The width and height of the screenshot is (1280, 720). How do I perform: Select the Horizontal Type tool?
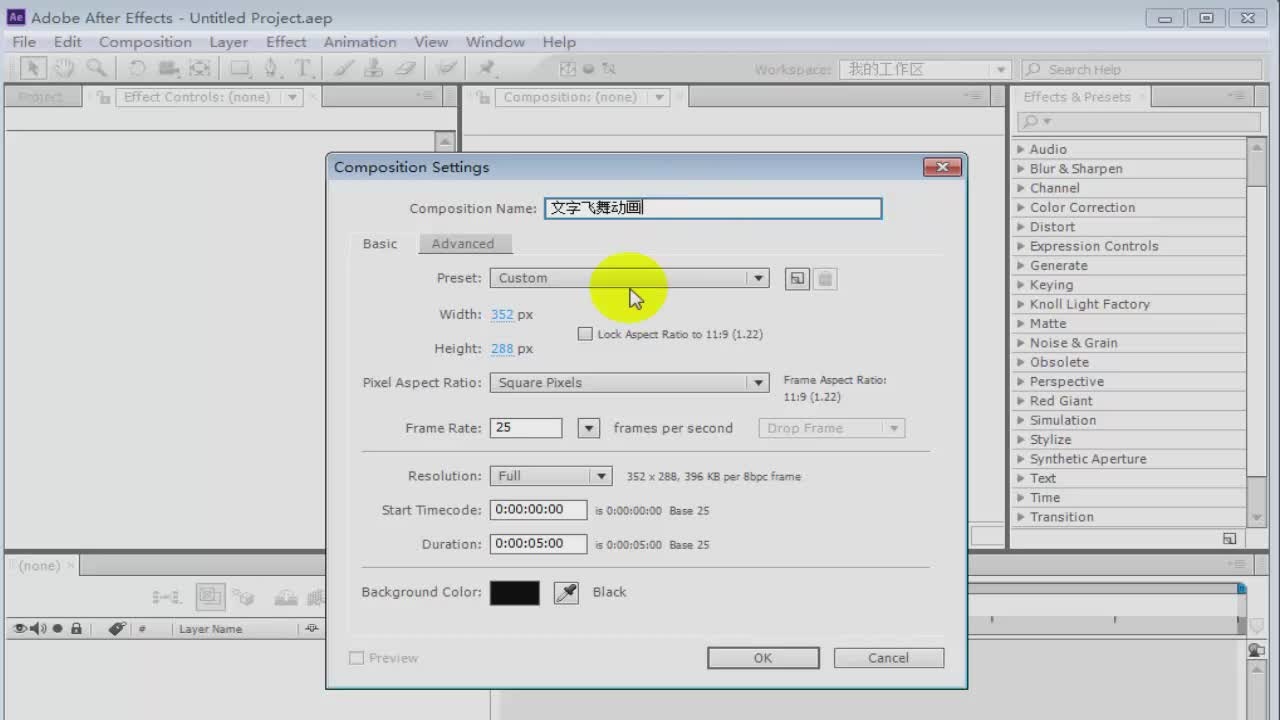[304, 68]
